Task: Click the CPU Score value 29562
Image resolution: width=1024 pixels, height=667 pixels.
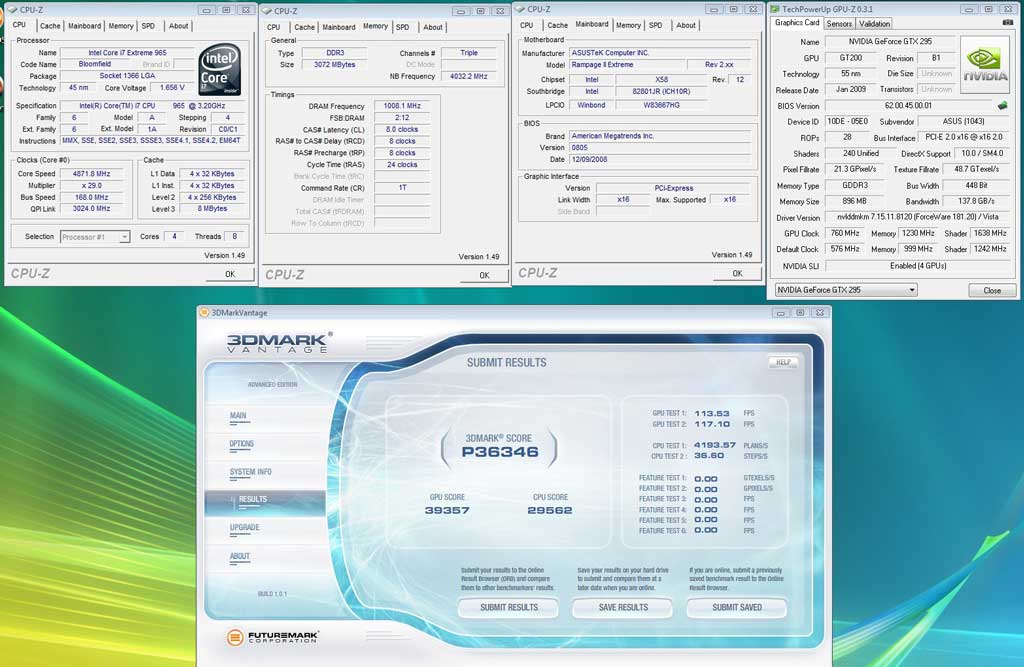Action: coord(550,510)
